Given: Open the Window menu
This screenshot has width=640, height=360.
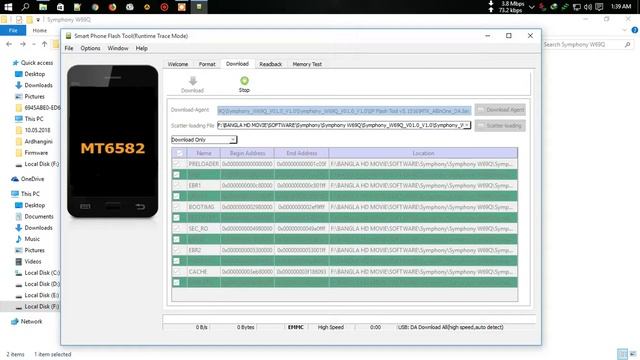Looking at the screenshot, I should (x=118, y=48).
